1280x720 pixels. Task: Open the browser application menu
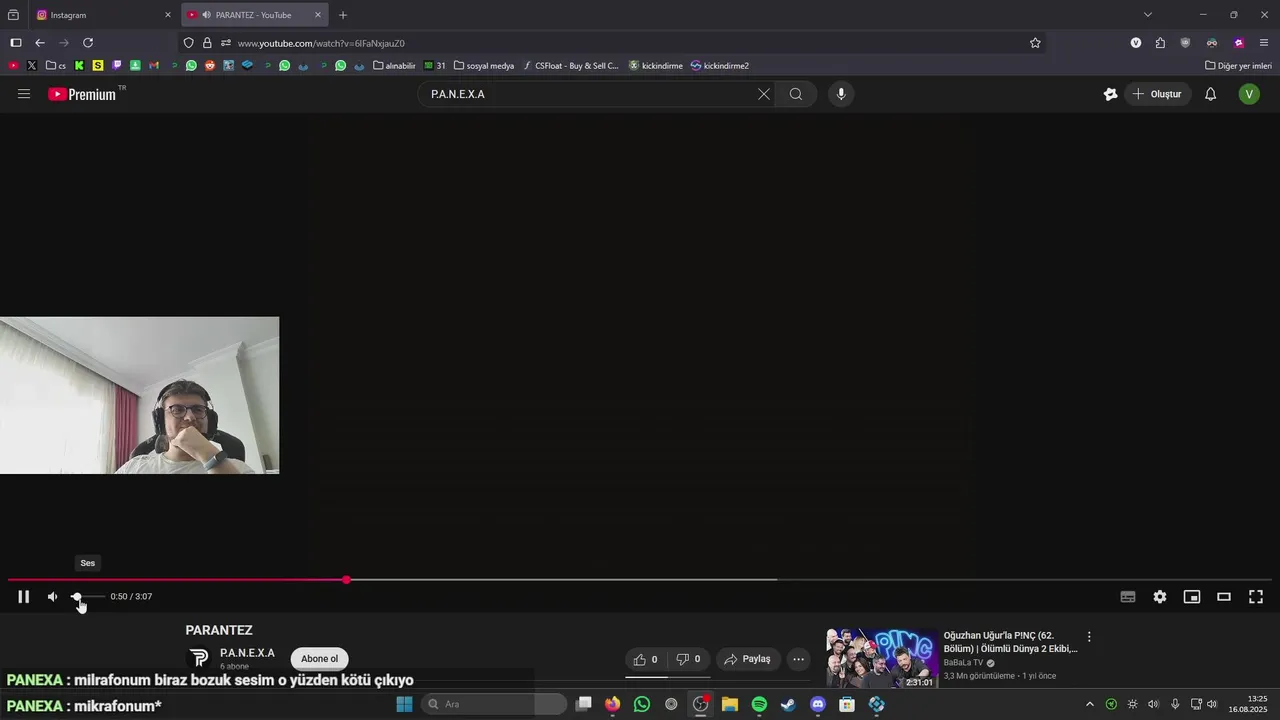(x=1264, y=43)
